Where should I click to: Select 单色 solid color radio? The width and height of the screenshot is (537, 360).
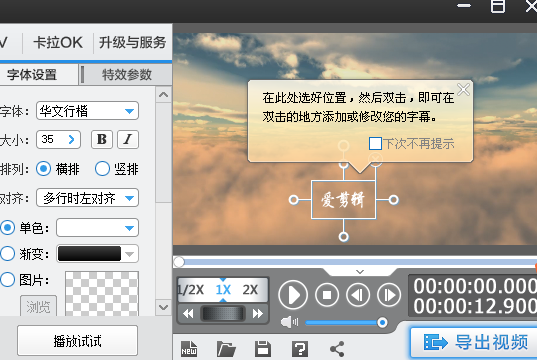point(8,228)
